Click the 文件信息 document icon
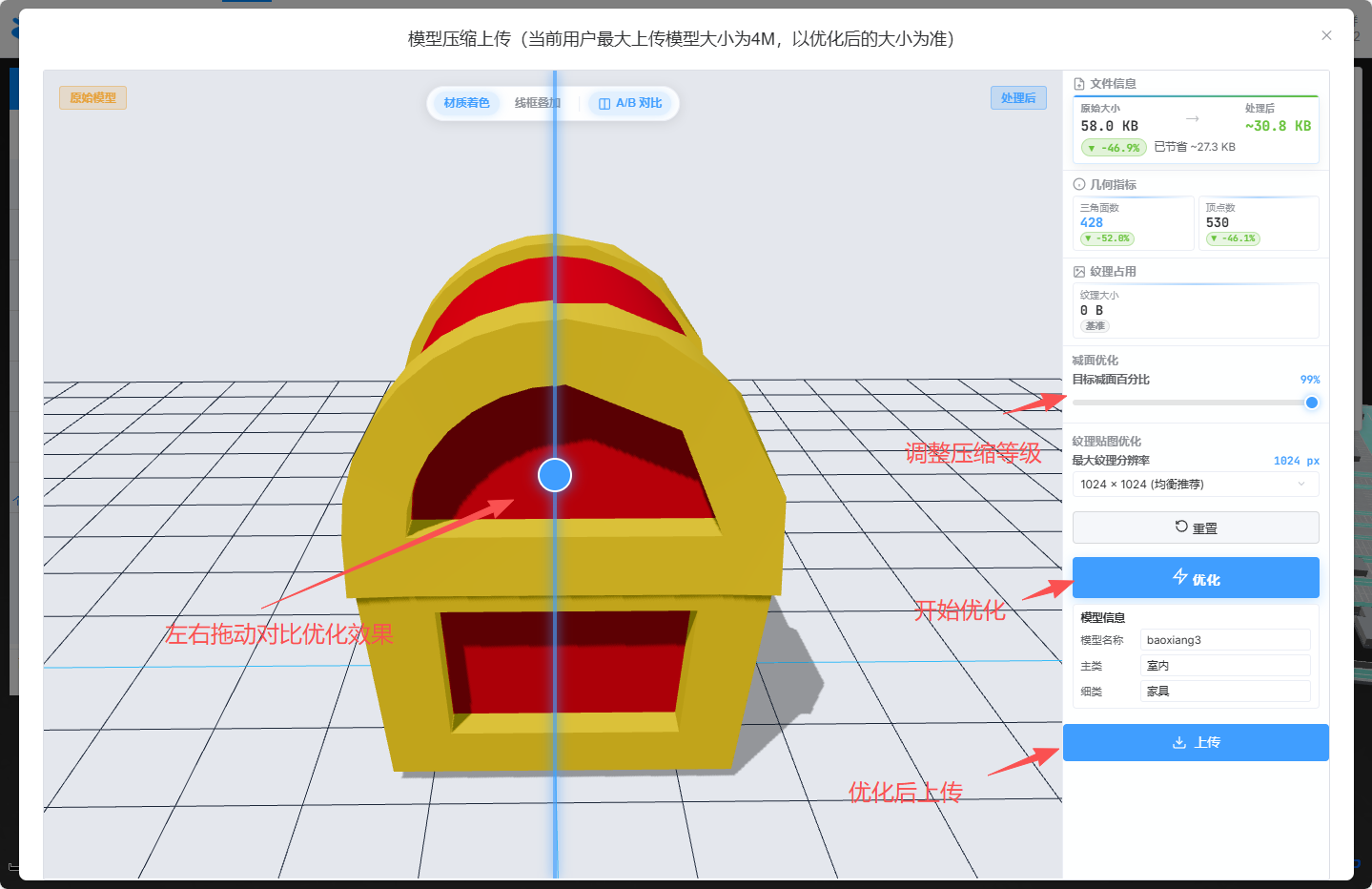 (x=1079, y=84)
